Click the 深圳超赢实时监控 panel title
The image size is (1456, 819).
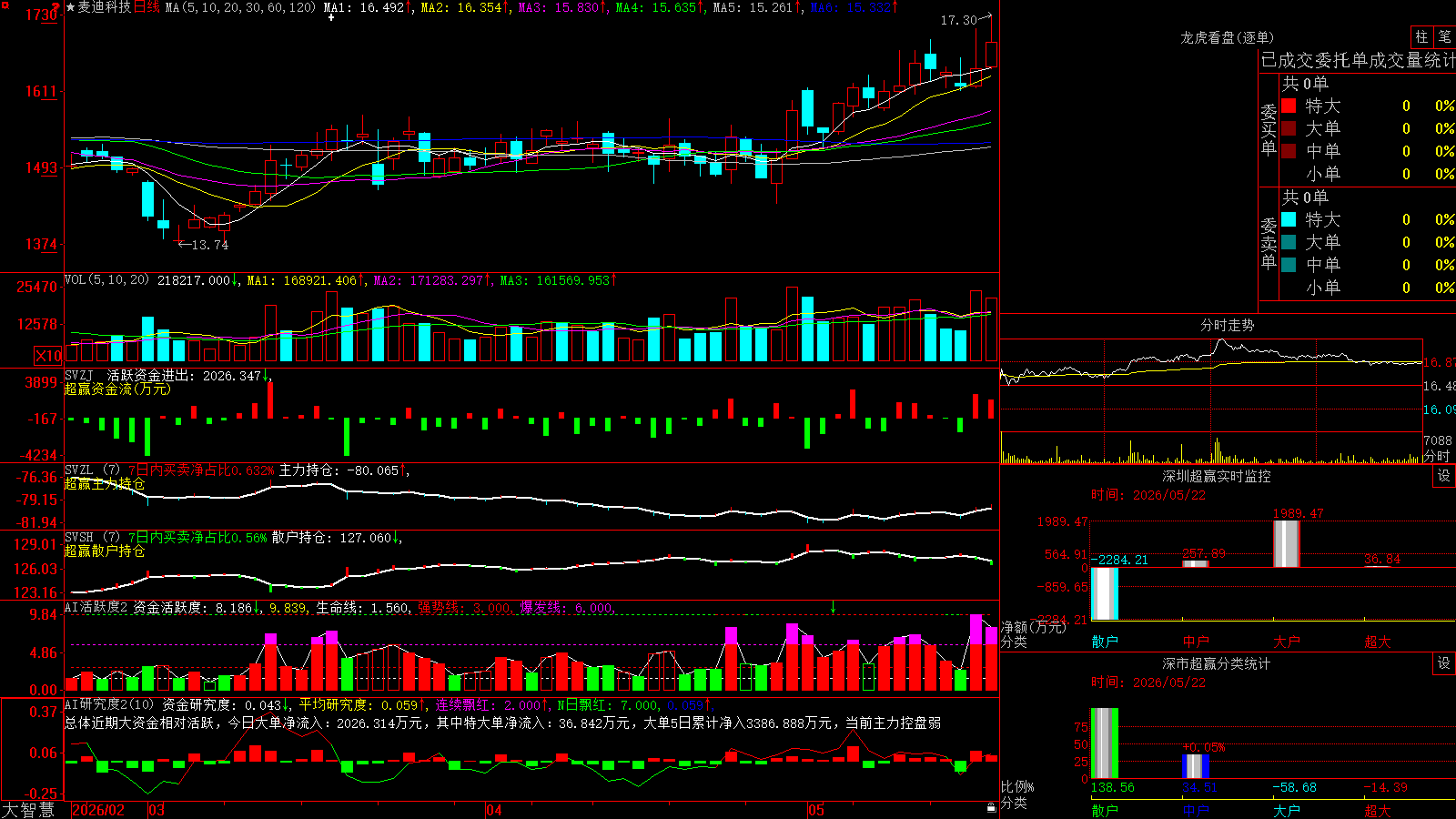1217,476
